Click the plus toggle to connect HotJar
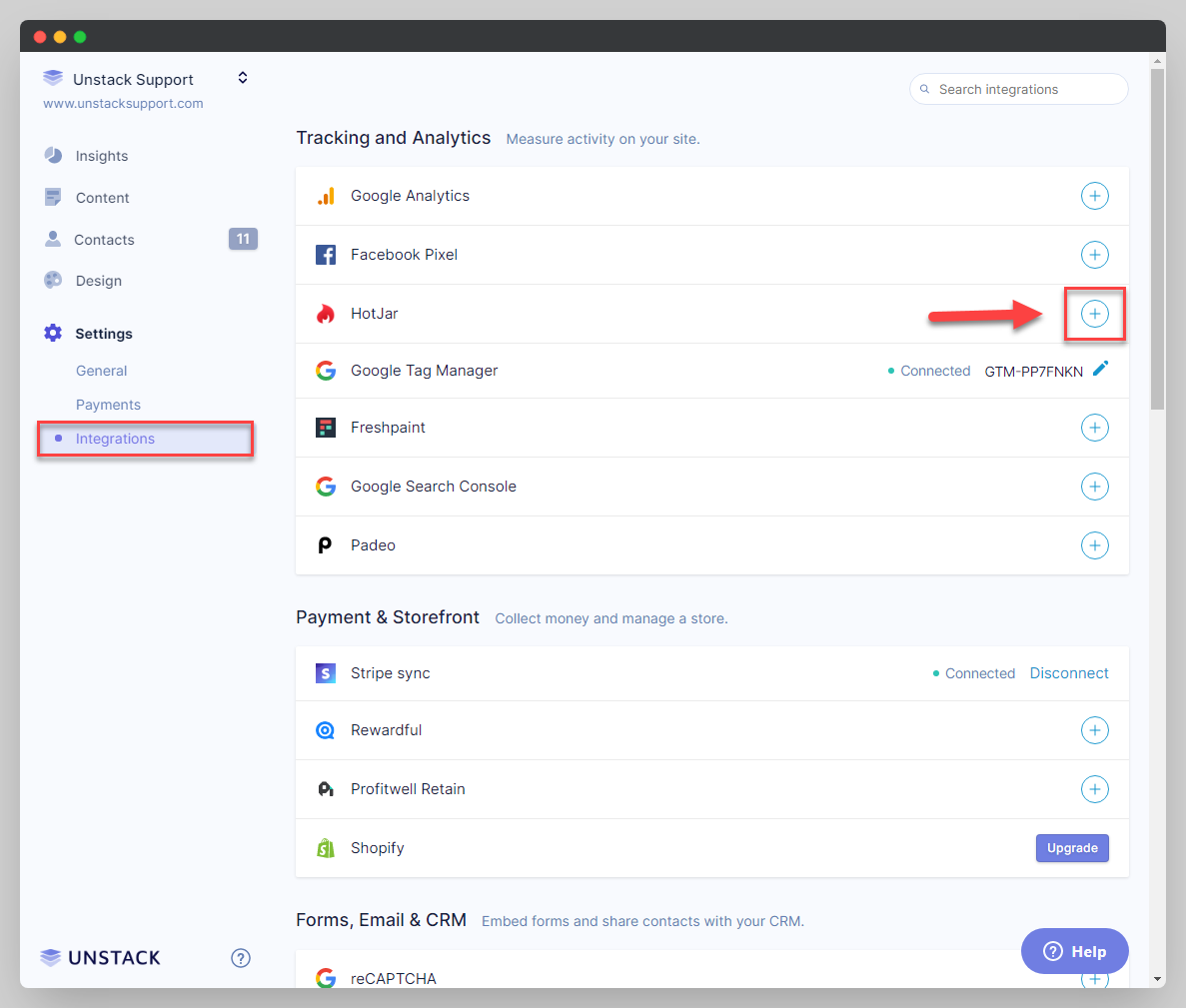 pos(1095,313)
